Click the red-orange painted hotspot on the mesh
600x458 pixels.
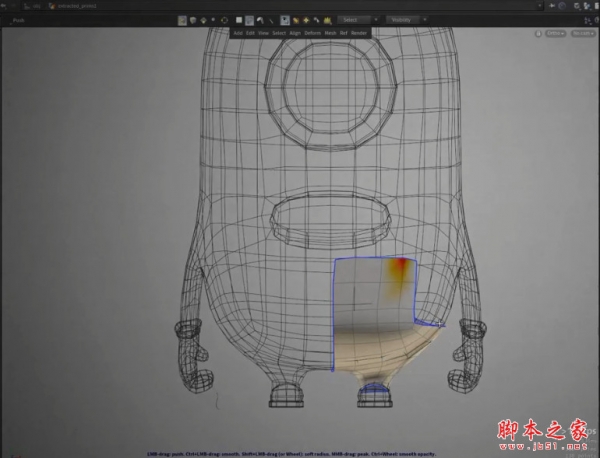401,264
